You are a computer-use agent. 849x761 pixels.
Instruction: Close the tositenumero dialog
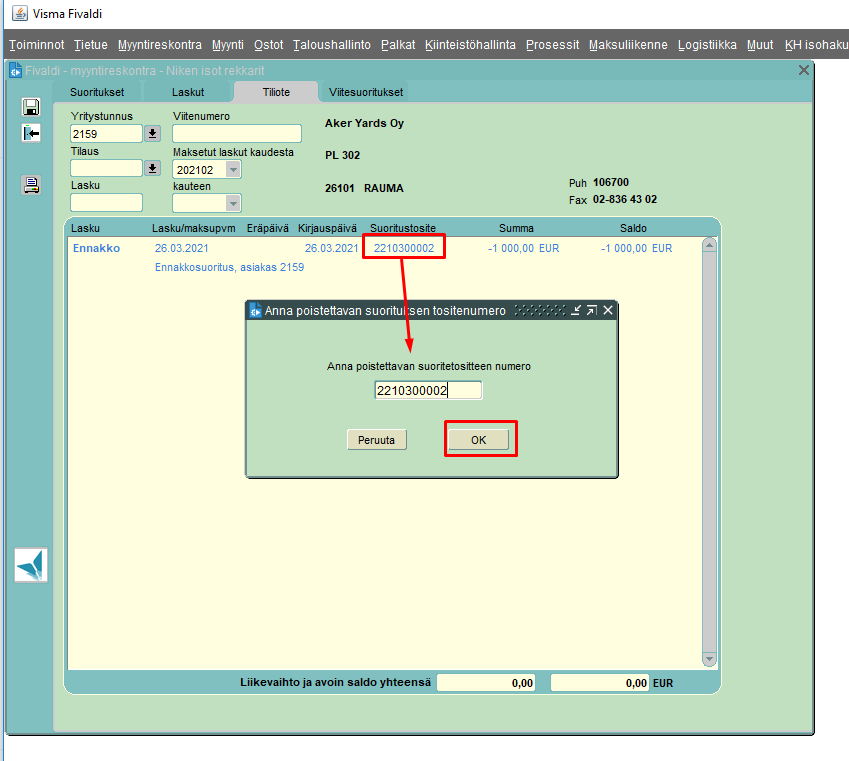608,310
